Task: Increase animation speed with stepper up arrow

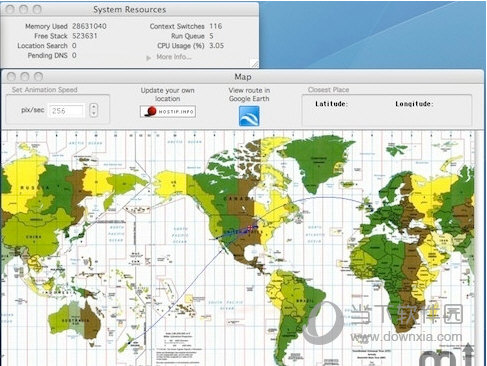Action: pos(94,107)
